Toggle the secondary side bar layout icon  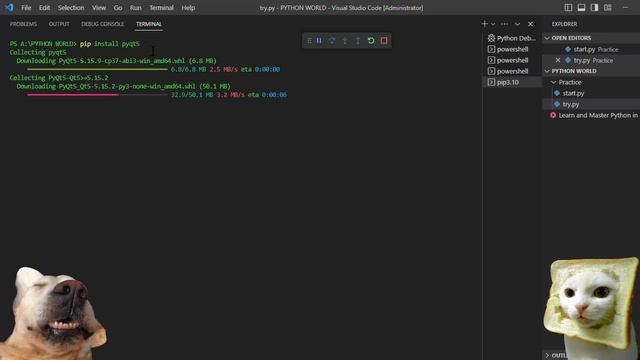pyautogui.click(x=594, y=8)
